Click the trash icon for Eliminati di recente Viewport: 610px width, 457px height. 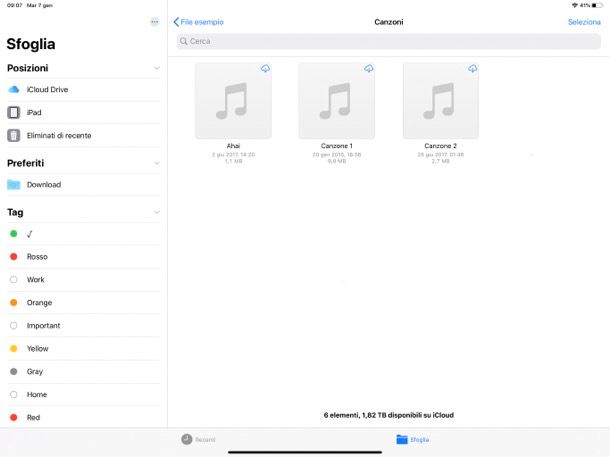pos(14,135)
